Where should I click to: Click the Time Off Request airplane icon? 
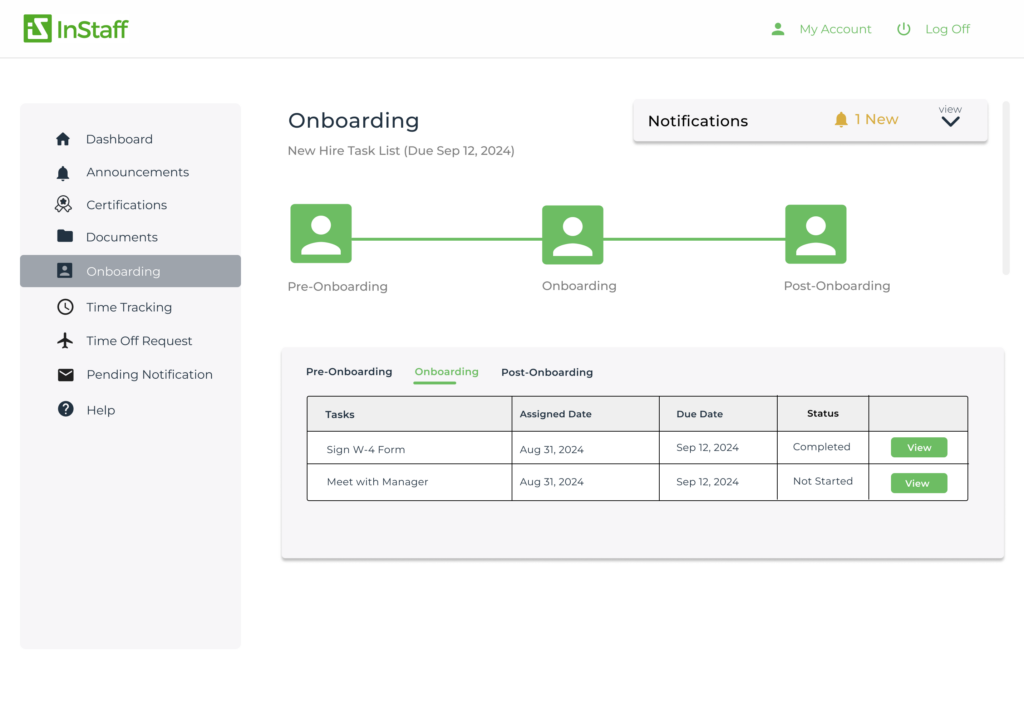pyautogui.click(x=65, y=341)
